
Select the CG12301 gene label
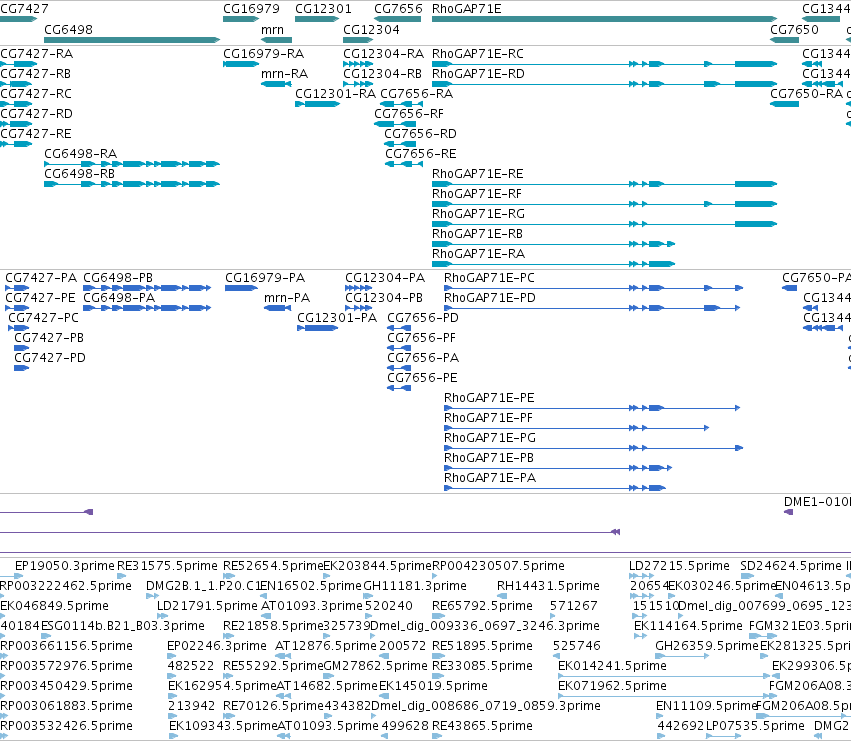tap(323, 9)
